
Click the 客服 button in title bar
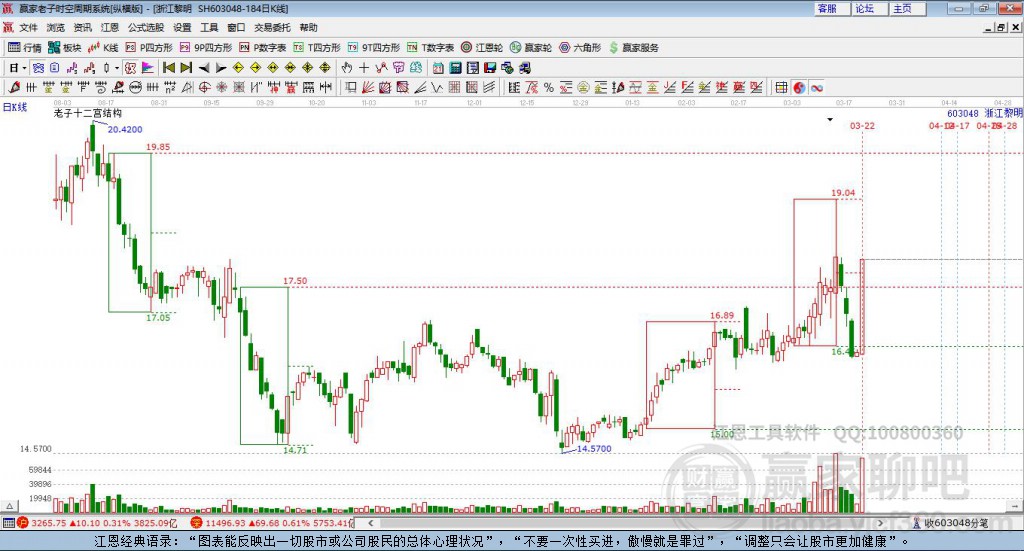(831, 8)
